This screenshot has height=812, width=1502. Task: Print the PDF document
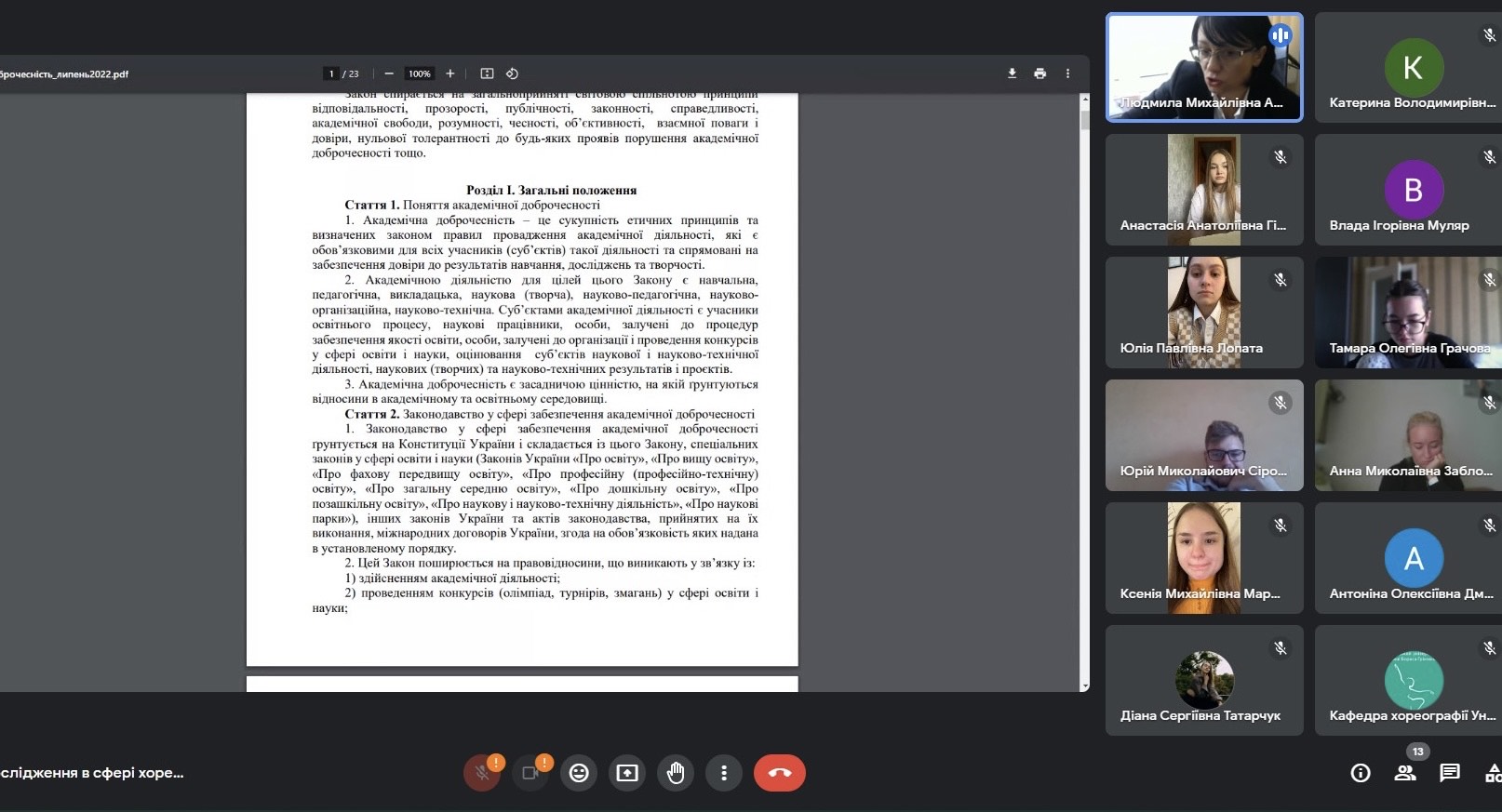pos(1039,73)
